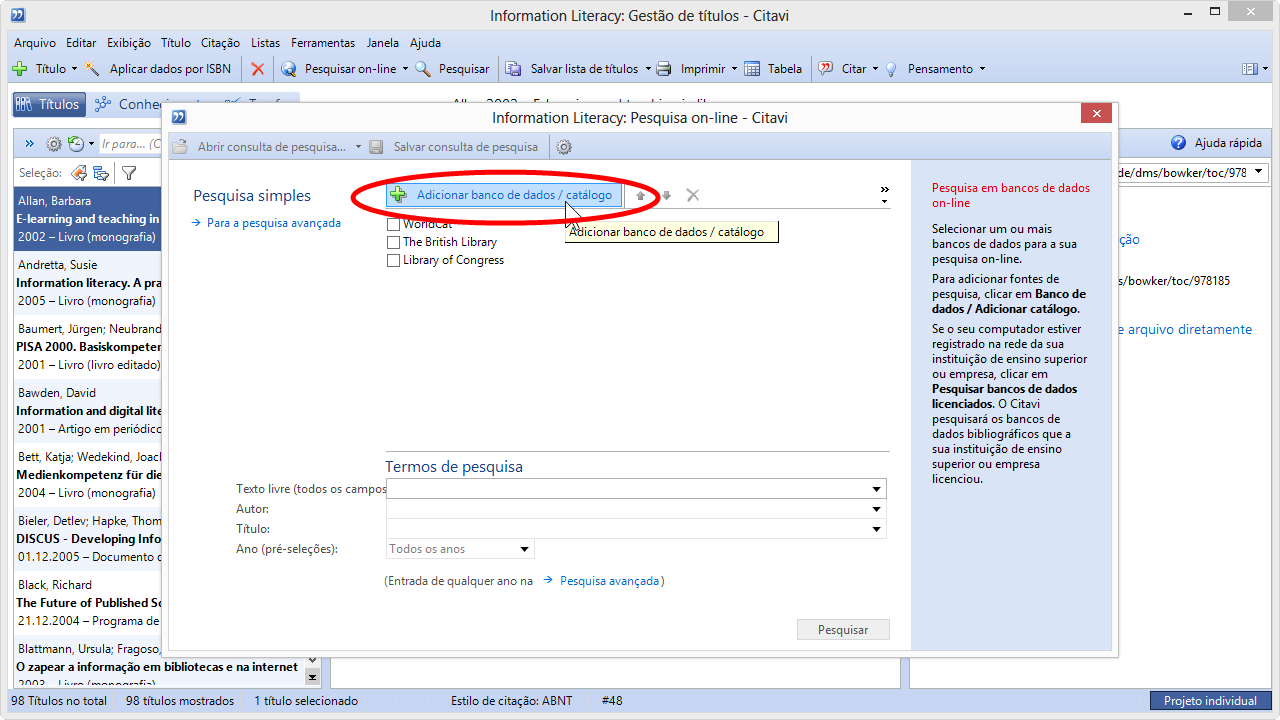Viewport: 1280px width, 720px height.
Task: Click the second selection icon after Seleção
Action: [101, 173]
